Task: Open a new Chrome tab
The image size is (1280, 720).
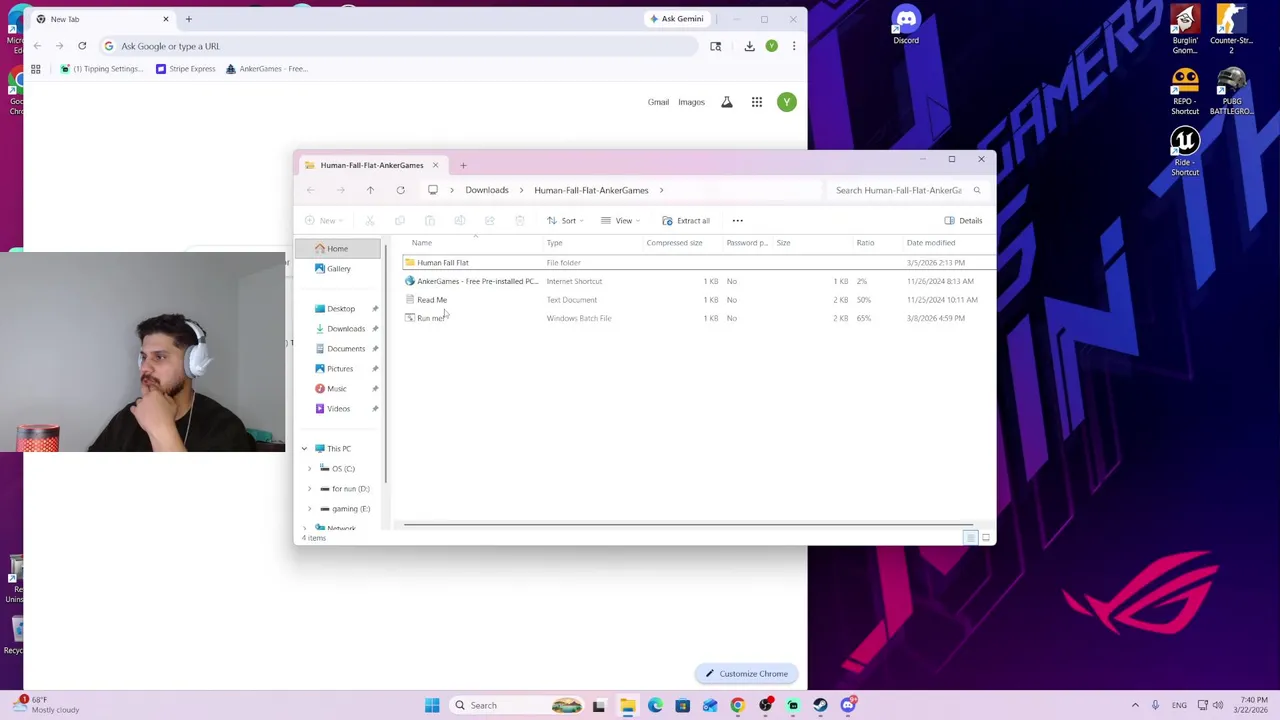Action: click(188, 19)
